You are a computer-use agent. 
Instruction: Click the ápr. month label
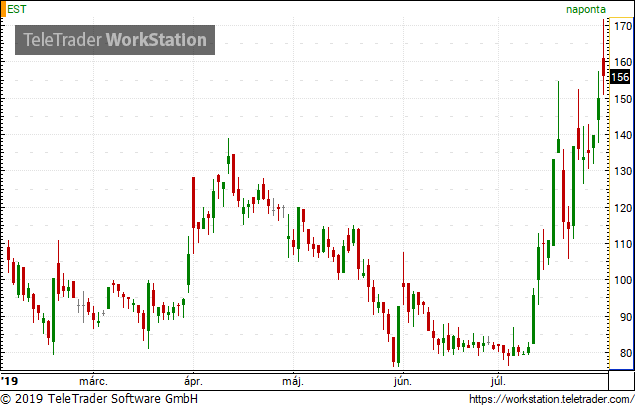point(193,382)
